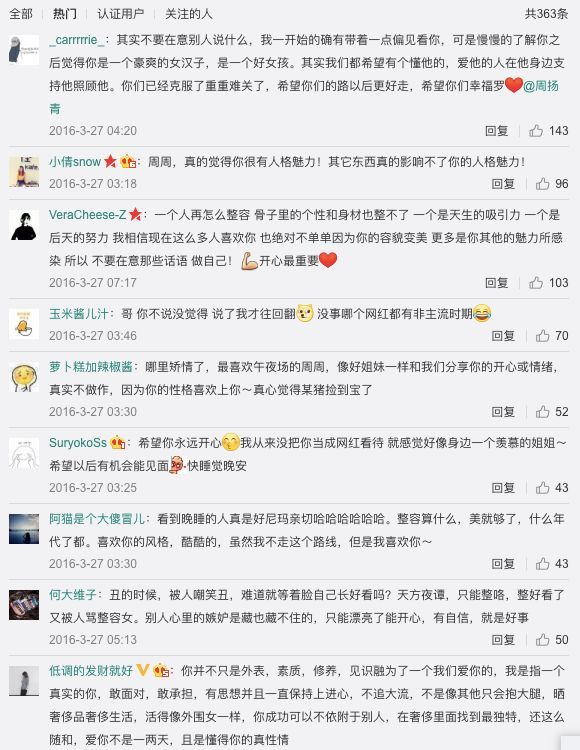Reply to 何大维子's comment
This screenshot has width=580, height=750.
pos(503,640)
